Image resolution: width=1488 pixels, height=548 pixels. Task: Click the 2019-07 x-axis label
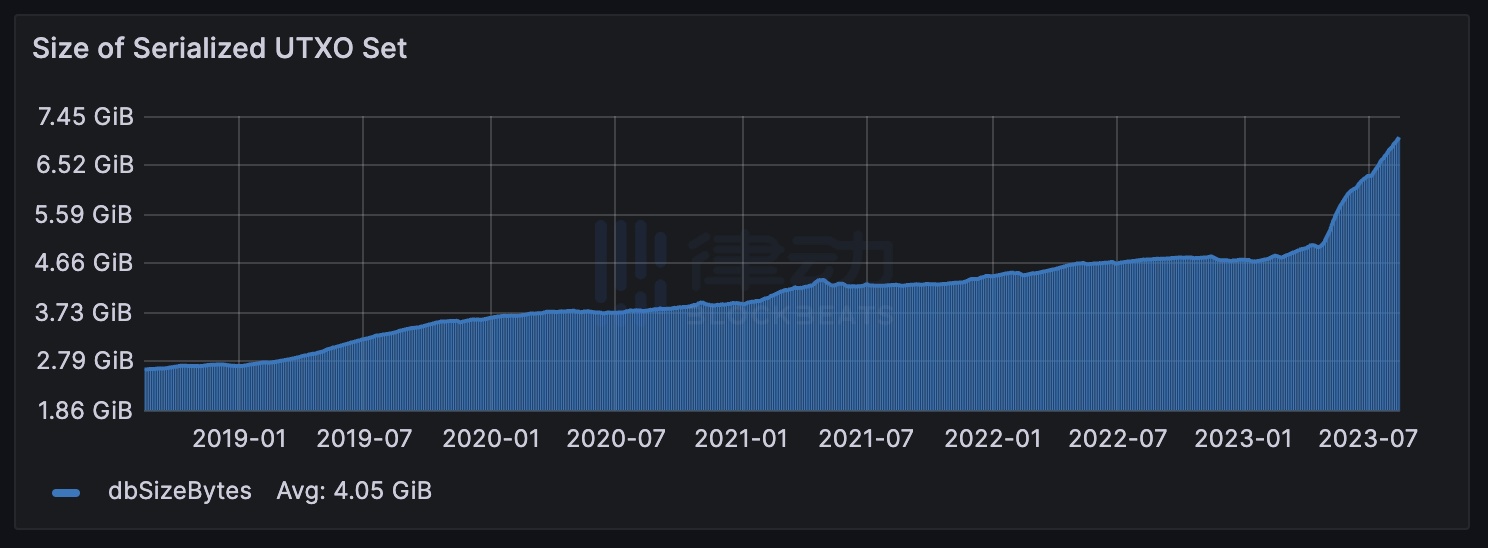click(x=365, y=438)
